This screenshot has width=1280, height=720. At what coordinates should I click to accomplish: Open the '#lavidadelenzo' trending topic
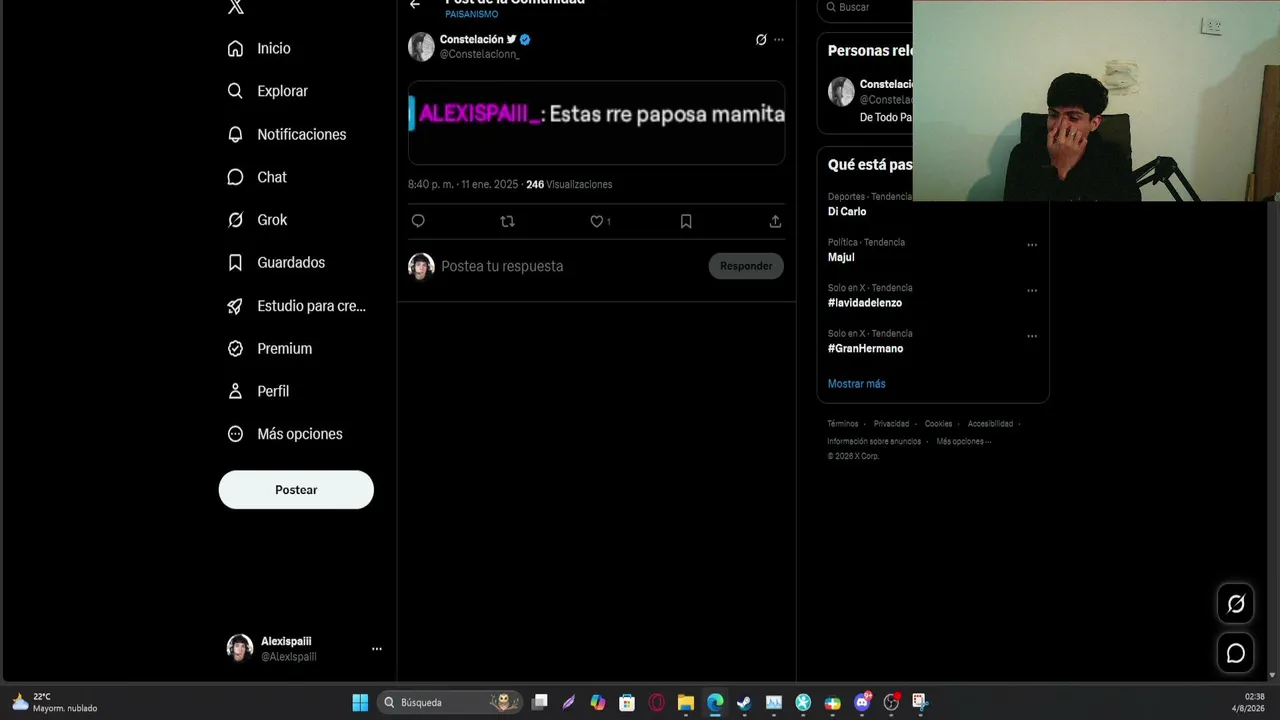point(865,303)
